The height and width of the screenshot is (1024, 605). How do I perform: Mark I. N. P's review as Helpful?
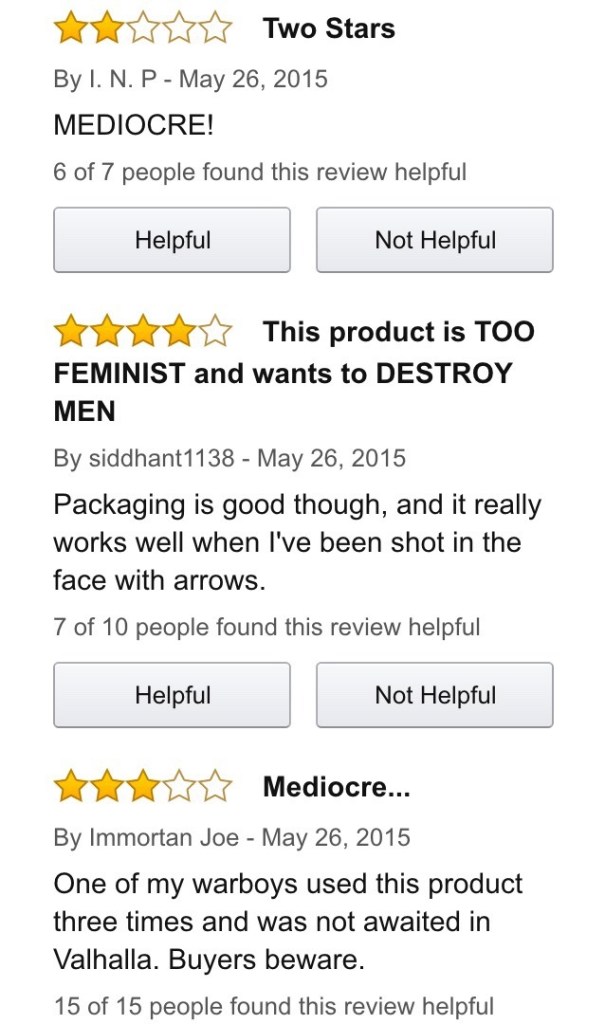click(172, 240)
